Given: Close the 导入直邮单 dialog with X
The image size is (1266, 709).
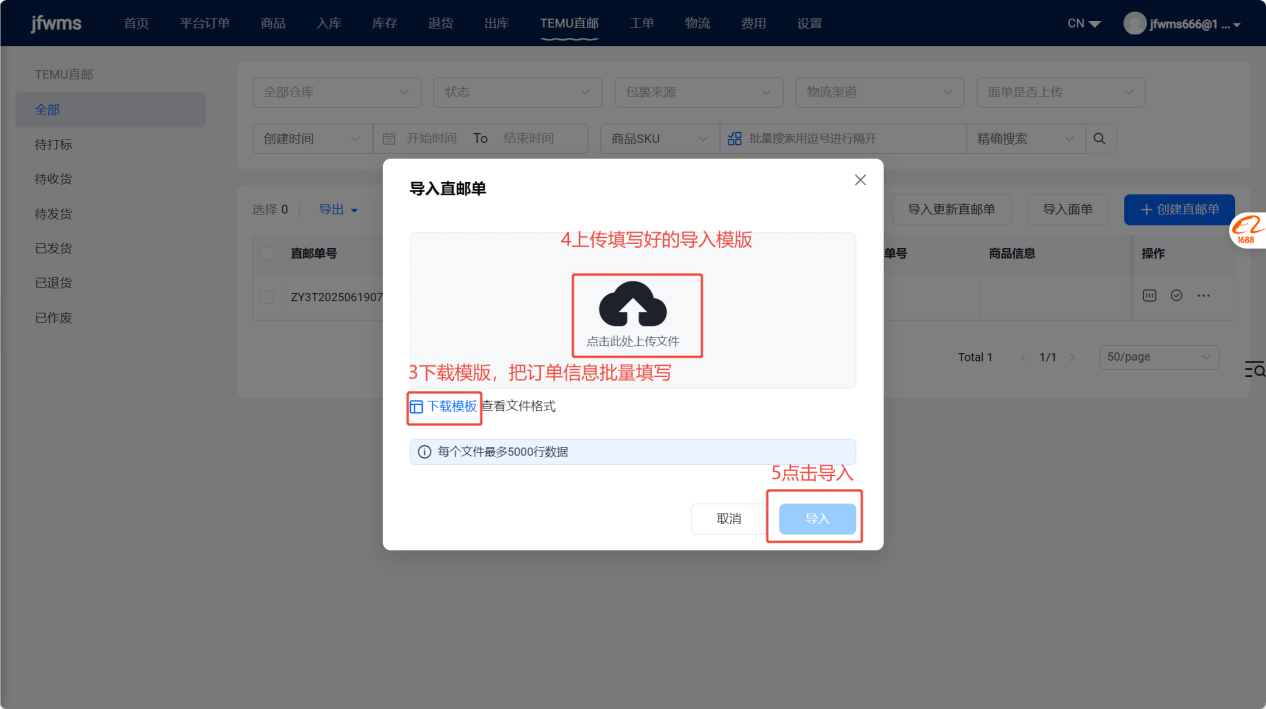Looking at the screenshot, I should 860,180.
